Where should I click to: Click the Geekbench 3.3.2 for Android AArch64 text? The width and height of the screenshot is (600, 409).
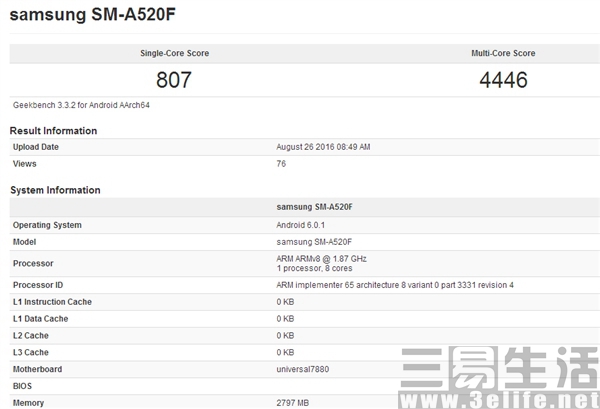tap(81, 105)
